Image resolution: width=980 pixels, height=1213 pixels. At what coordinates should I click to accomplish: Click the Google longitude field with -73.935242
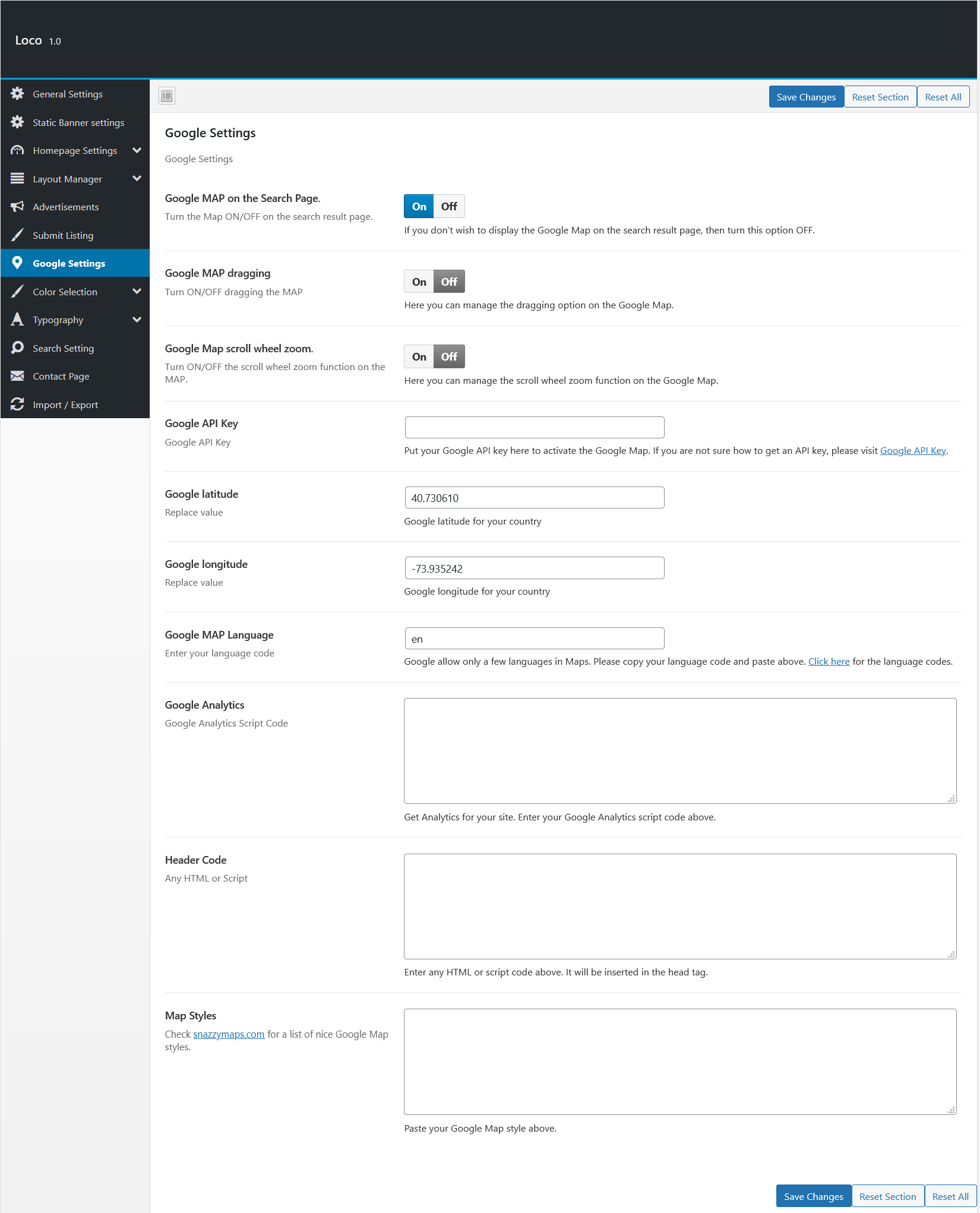pos(535,568)
